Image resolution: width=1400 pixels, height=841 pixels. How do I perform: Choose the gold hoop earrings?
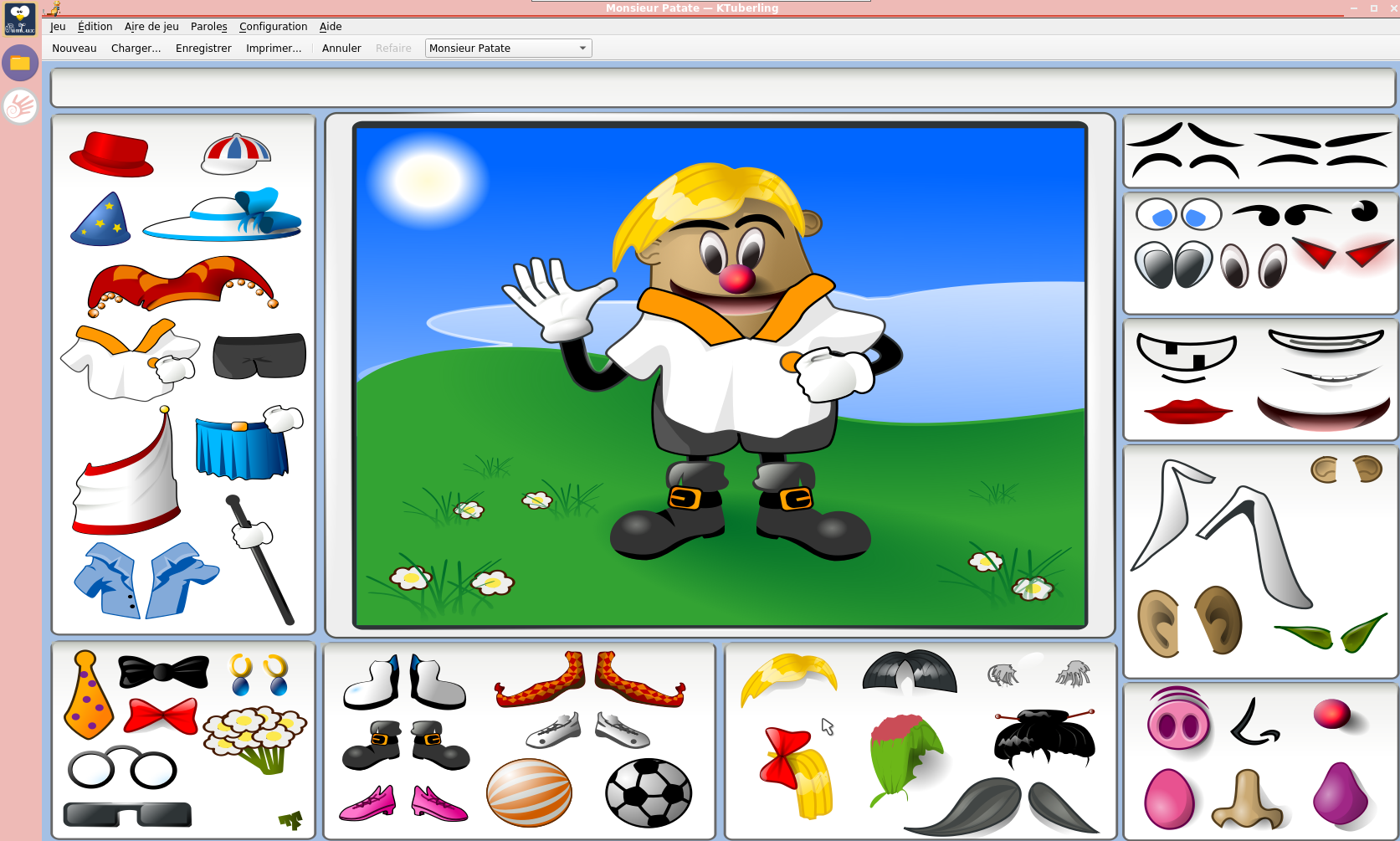259,674
